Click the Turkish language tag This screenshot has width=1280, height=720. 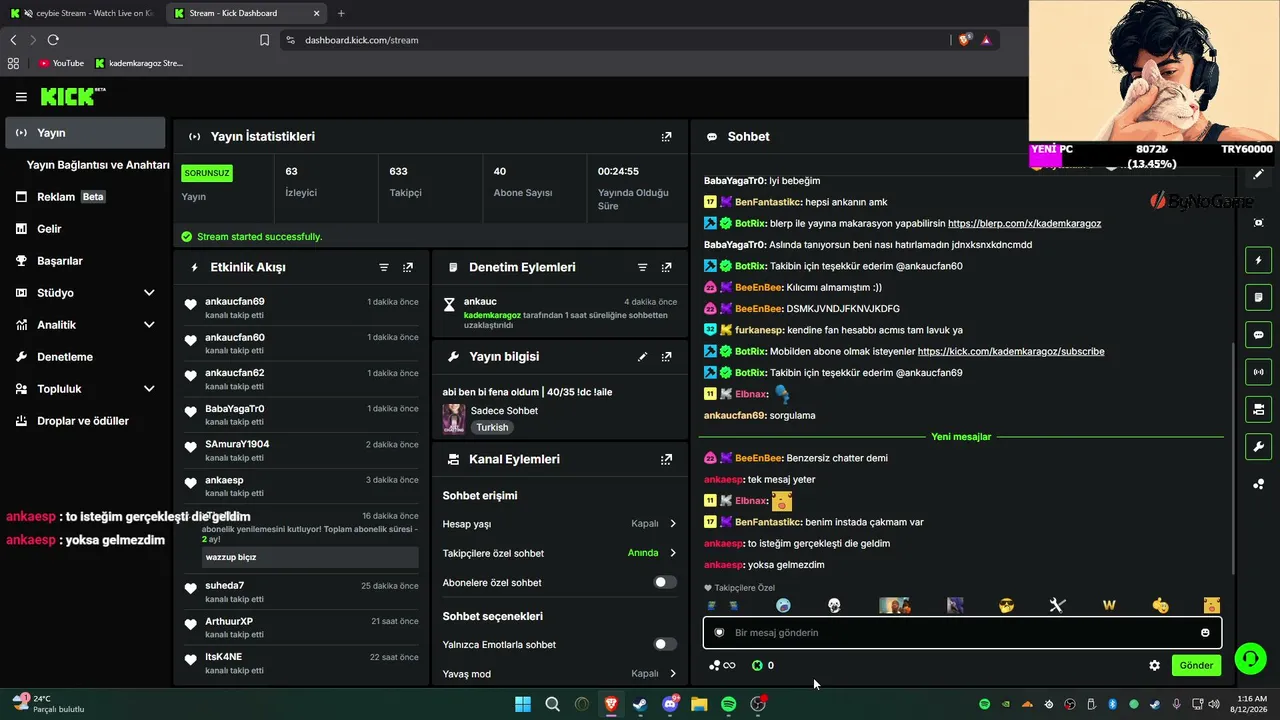pos(492,427)
